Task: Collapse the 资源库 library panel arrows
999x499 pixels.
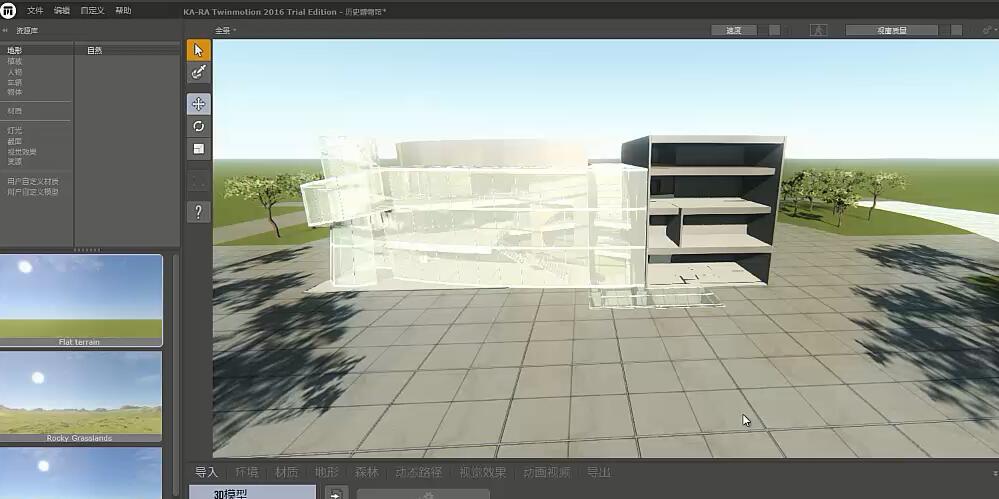Action: 5,30
